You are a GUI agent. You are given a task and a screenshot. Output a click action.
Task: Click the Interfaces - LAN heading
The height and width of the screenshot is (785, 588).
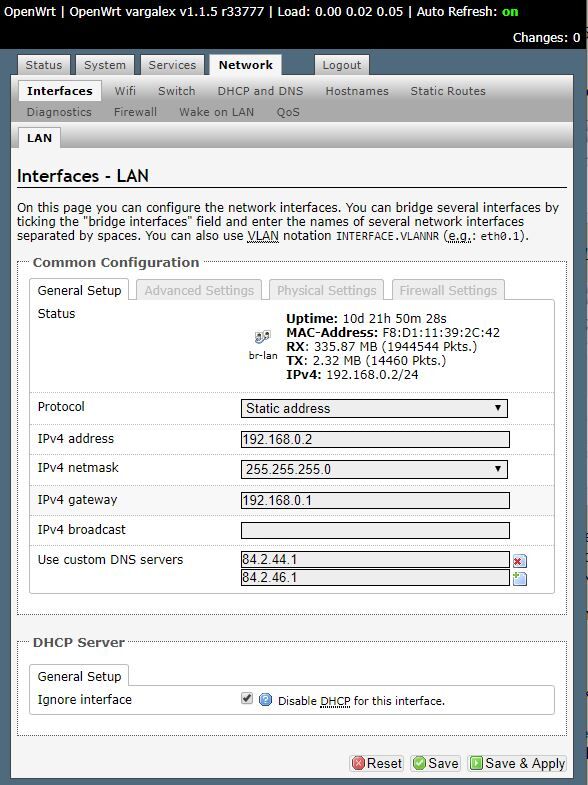83,176
